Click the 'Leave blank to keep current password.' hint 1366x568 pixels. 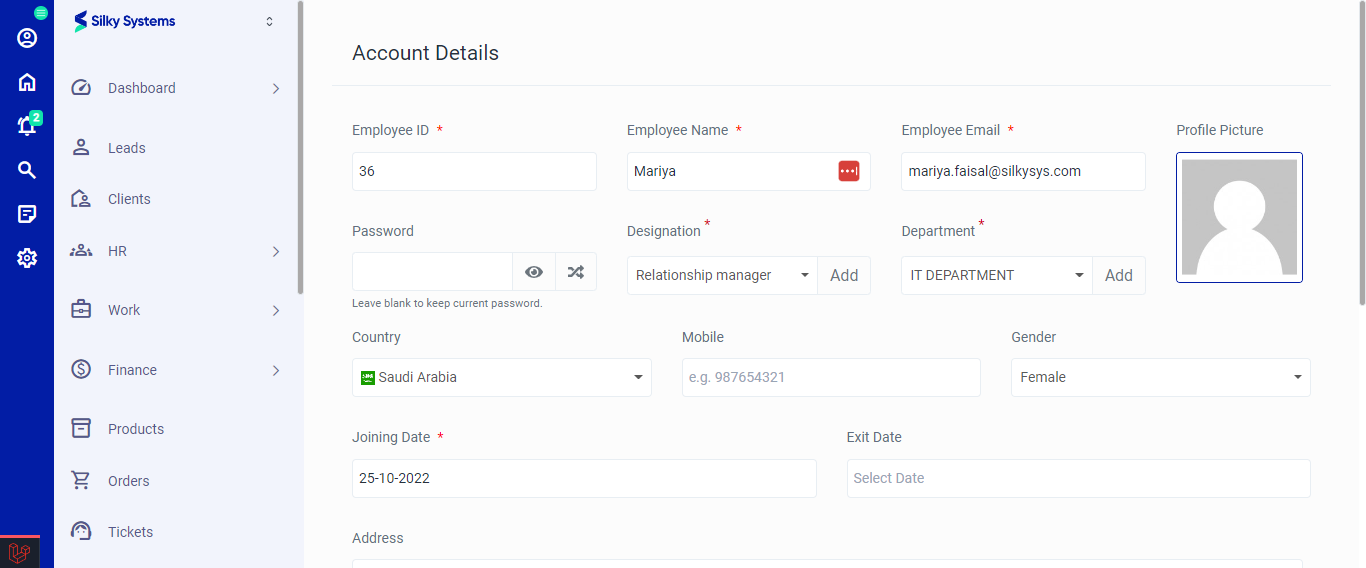pos(447,303)
